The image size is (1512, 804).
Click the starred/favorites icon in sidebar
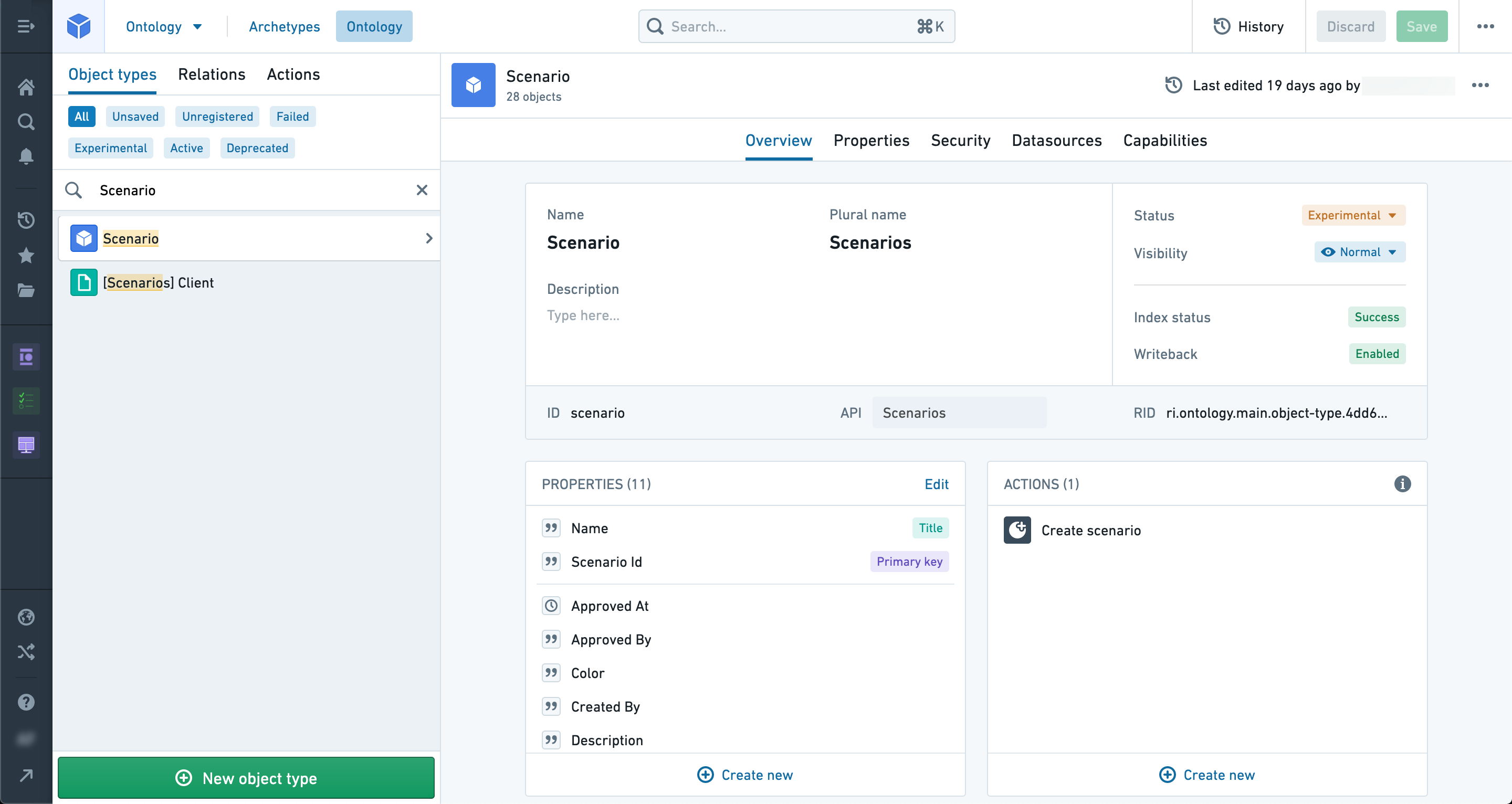click(26, 255)
